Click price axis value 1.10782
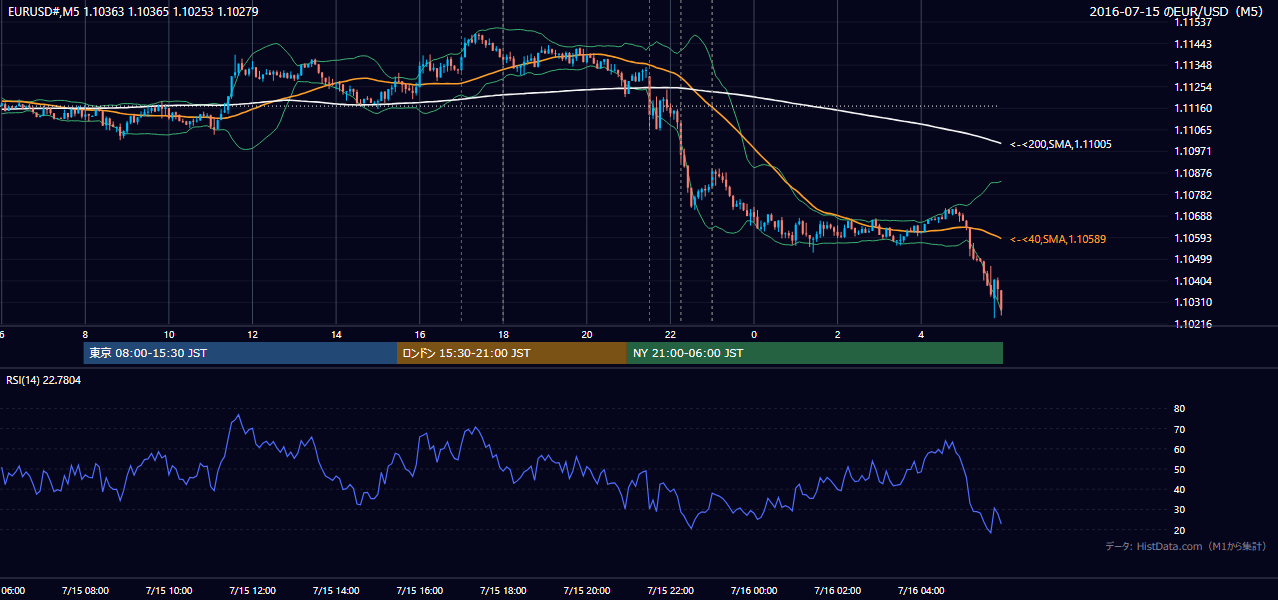Viewport: 1278px width, 600px height. coord(1192,195)
